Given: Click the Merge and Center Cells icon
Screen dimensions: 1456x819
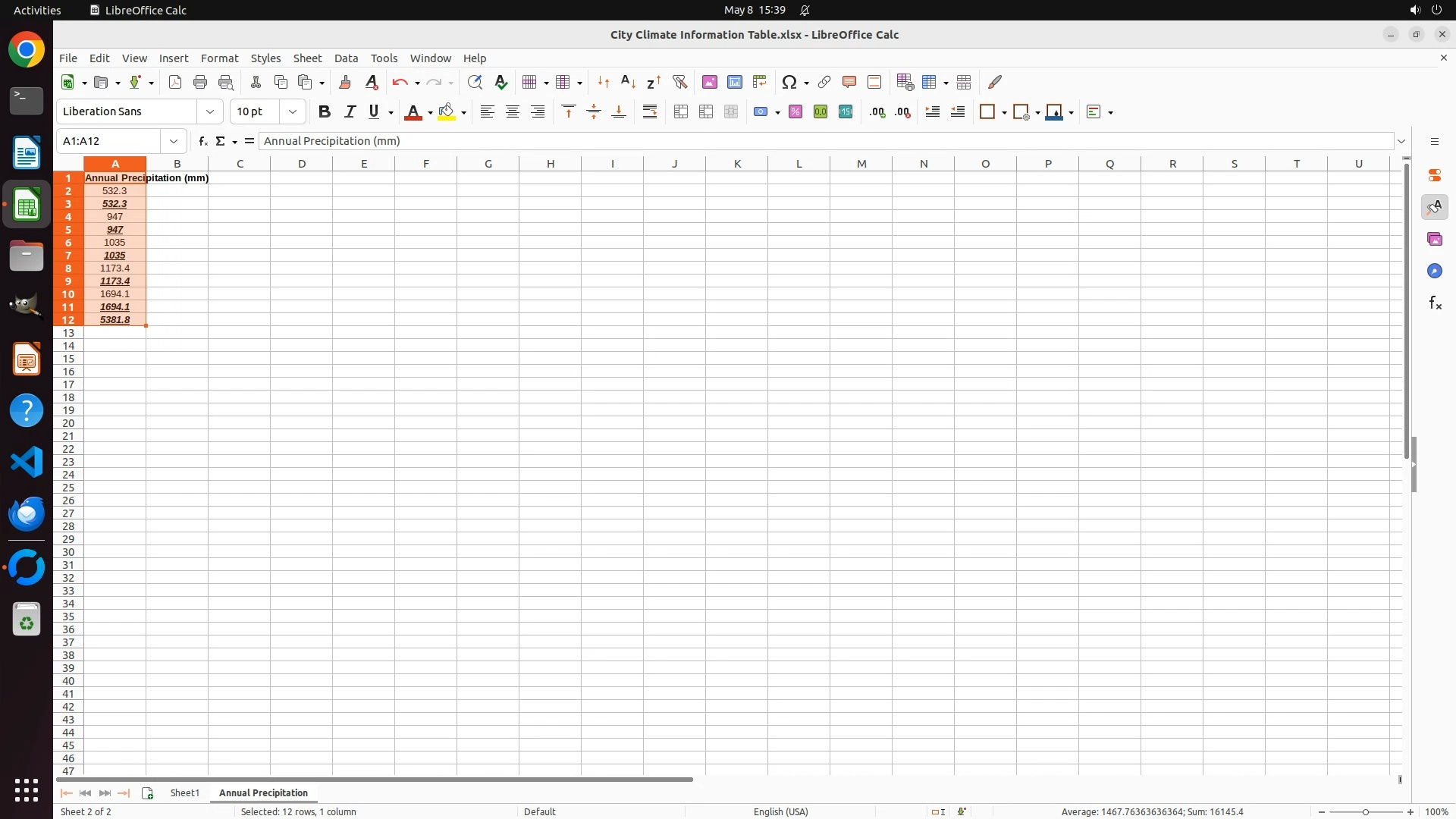Looking at the screenshot, I should tap(681, 111).
